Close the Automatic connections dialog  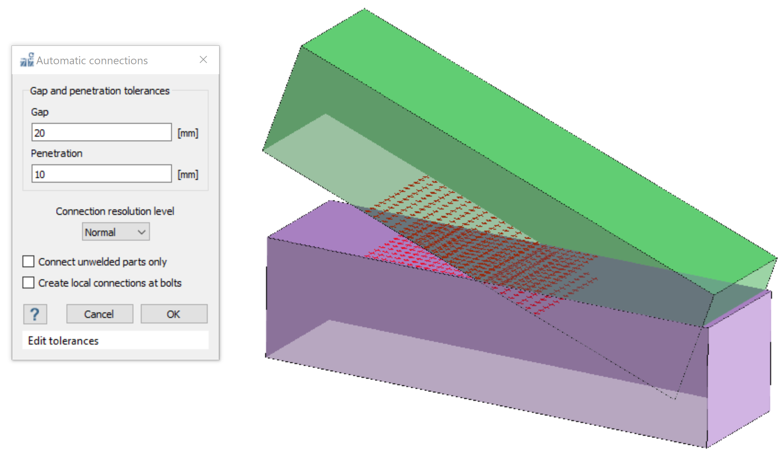[203, 60]
